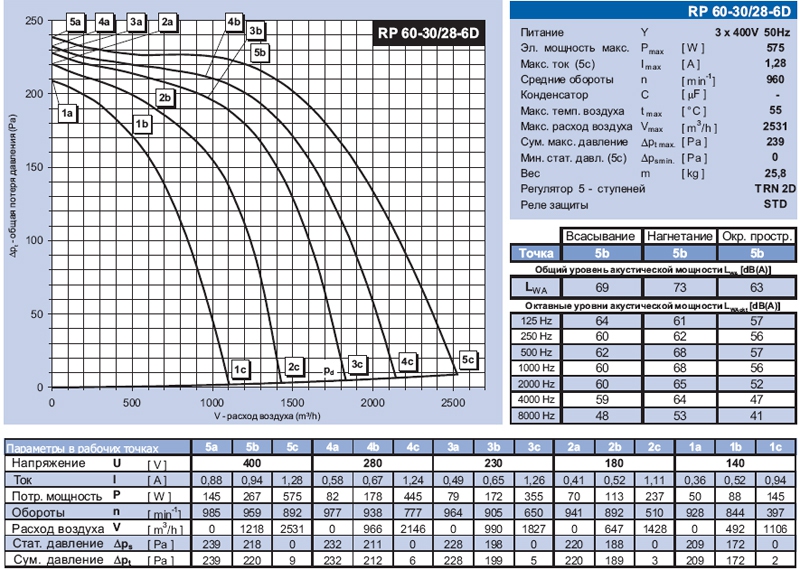Select the 1b curve label on the graph
This screenshot has height=569, width=800.
pyautogui.click(x=142, y=124)
